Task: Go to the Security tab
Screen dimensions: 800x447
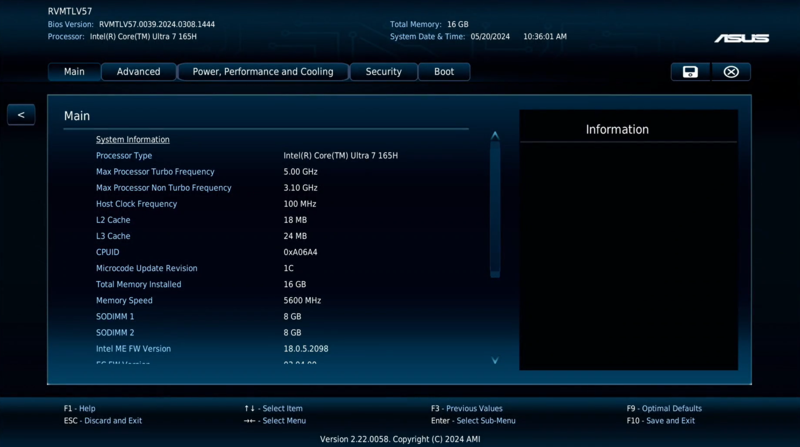Action: (383, 72)
